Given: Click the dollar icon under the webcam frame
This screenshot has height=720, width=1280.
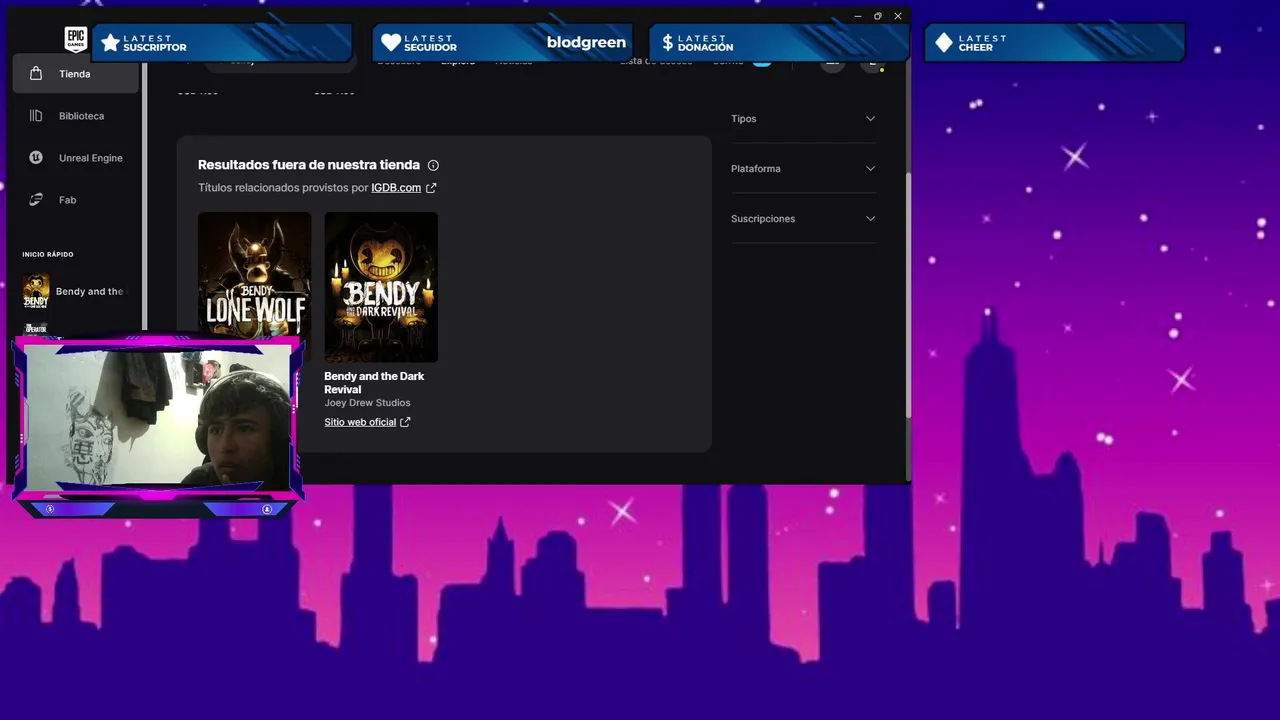Looking at the screenshot, I should tap(50, 509).
